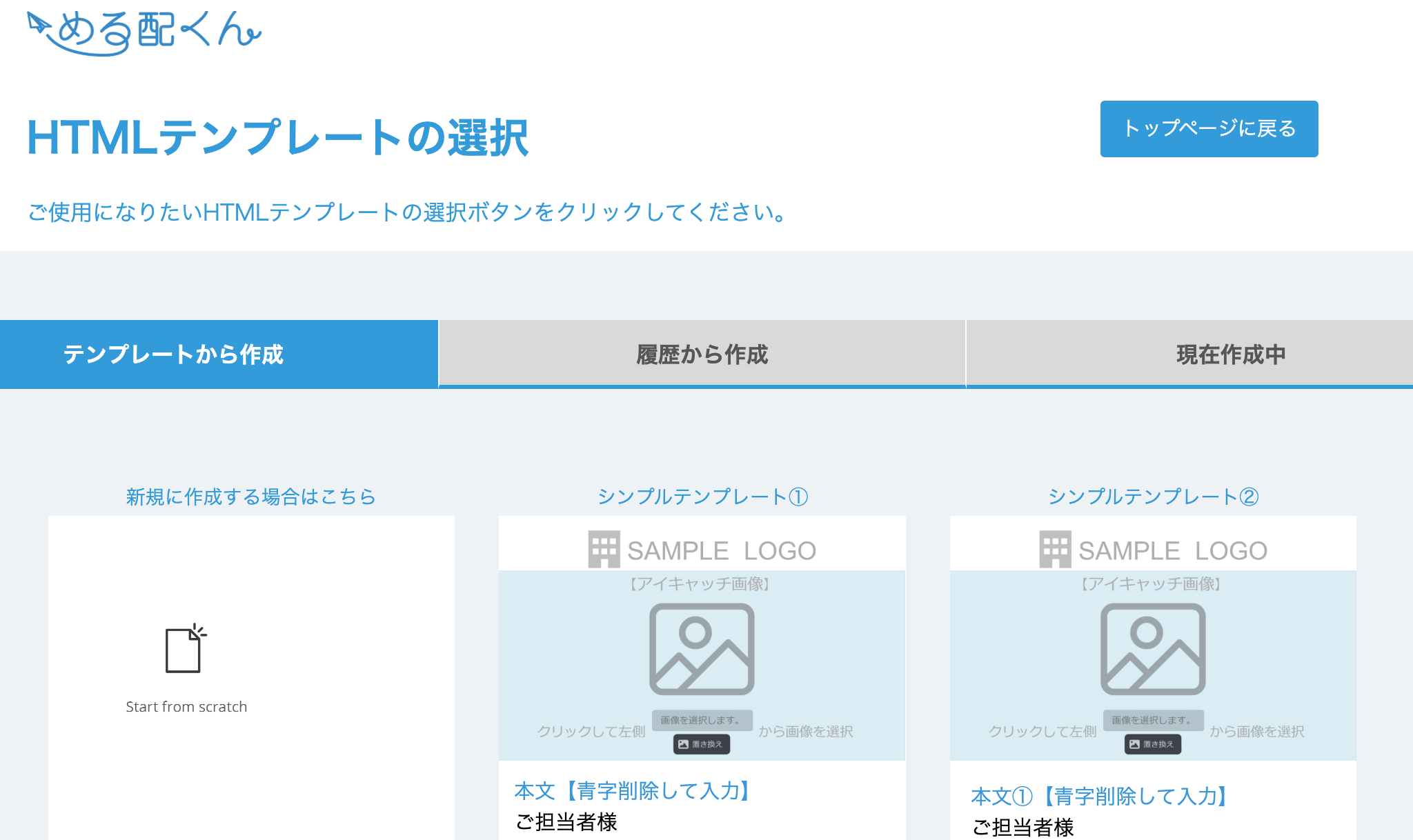Click 画像を選択します tooltip in Template ②
1413x840 pixels.
[1153, 720]
